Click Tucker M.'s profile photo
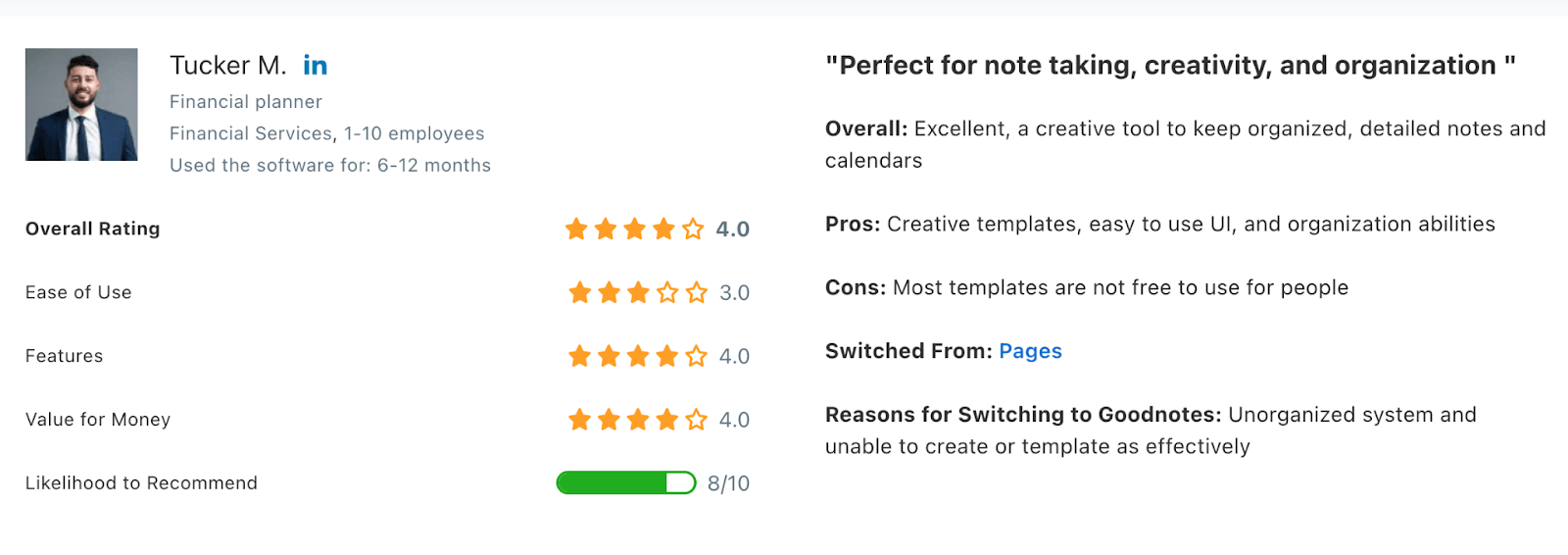Screen dimensions: 1568x555 [x=81, y=105]
